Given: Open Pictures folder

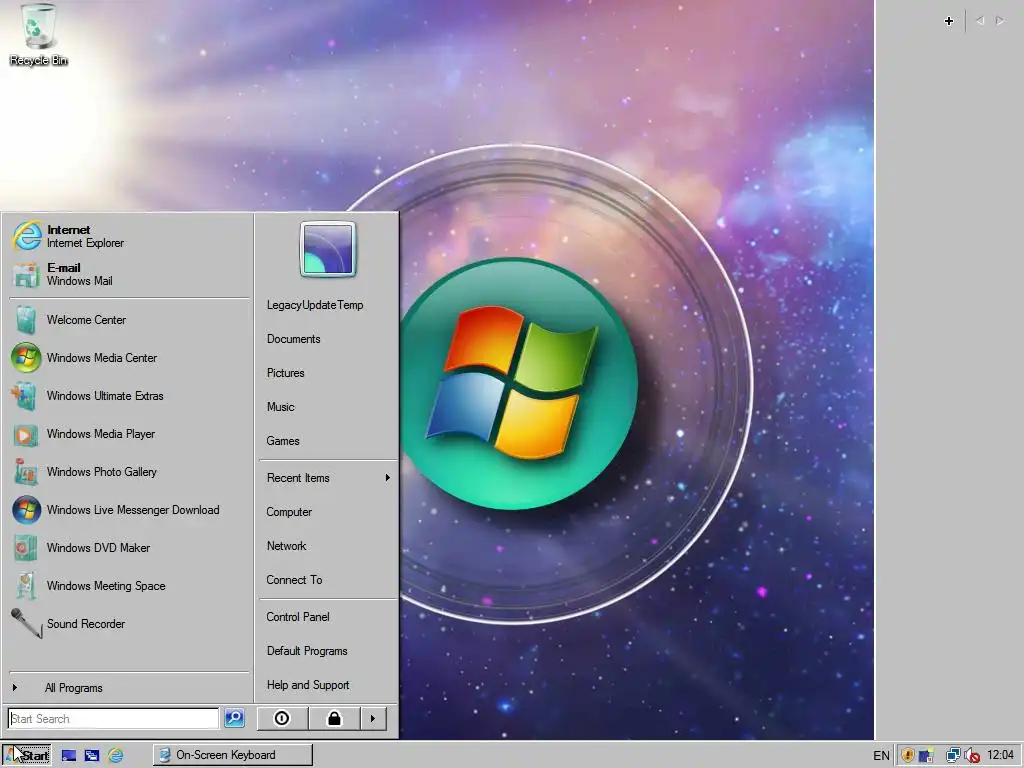Looking at the screenshot, I should (x=328, y=373).
